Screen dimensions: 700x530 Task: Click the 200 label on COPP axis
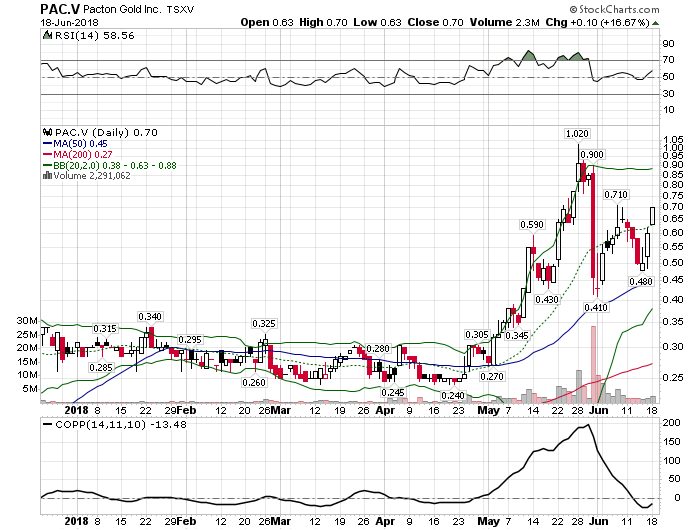pos(672,423)
